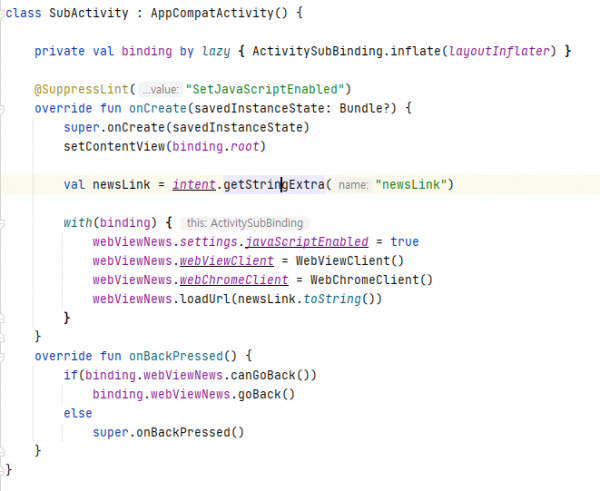Click ActivitySubBinding.inflate call
Viewport: 600px width, 491px height.
[346, 51]
